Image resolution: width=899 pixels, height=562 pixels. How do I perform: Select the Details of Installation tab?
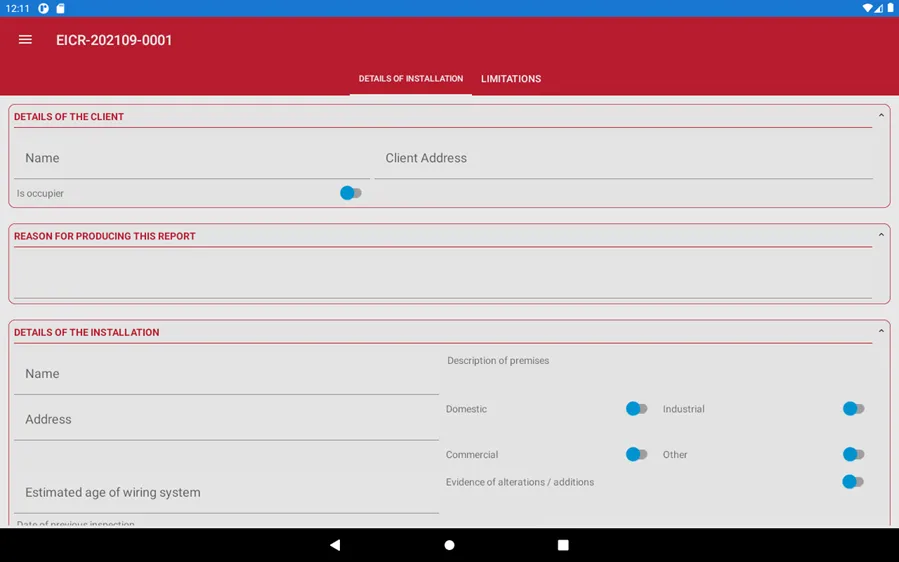410,79
